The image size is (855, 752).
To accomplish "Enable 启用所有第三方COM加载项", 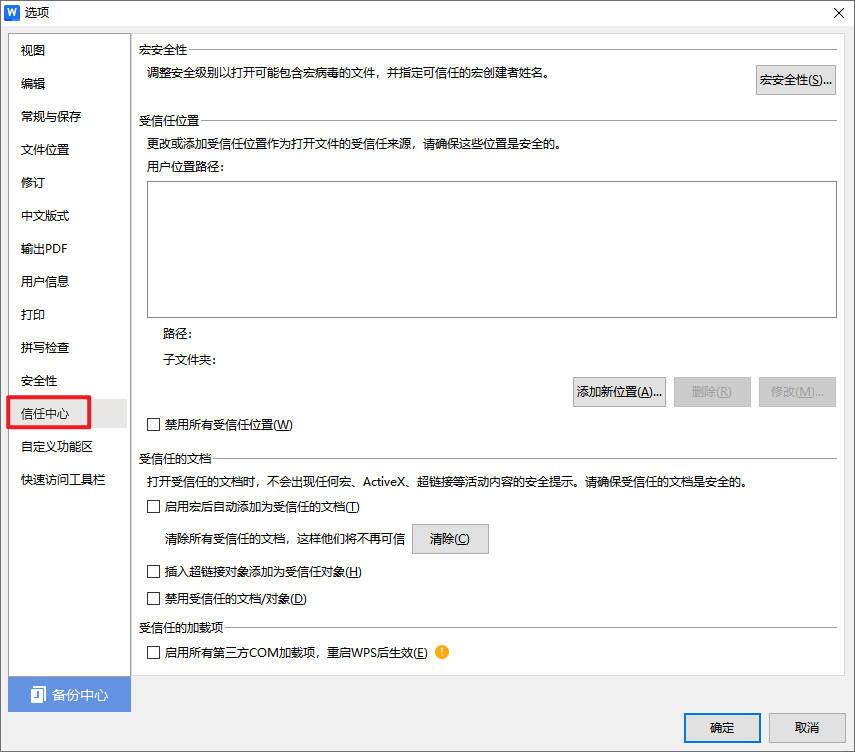I will pyautogui.click(x=155, y=651).
